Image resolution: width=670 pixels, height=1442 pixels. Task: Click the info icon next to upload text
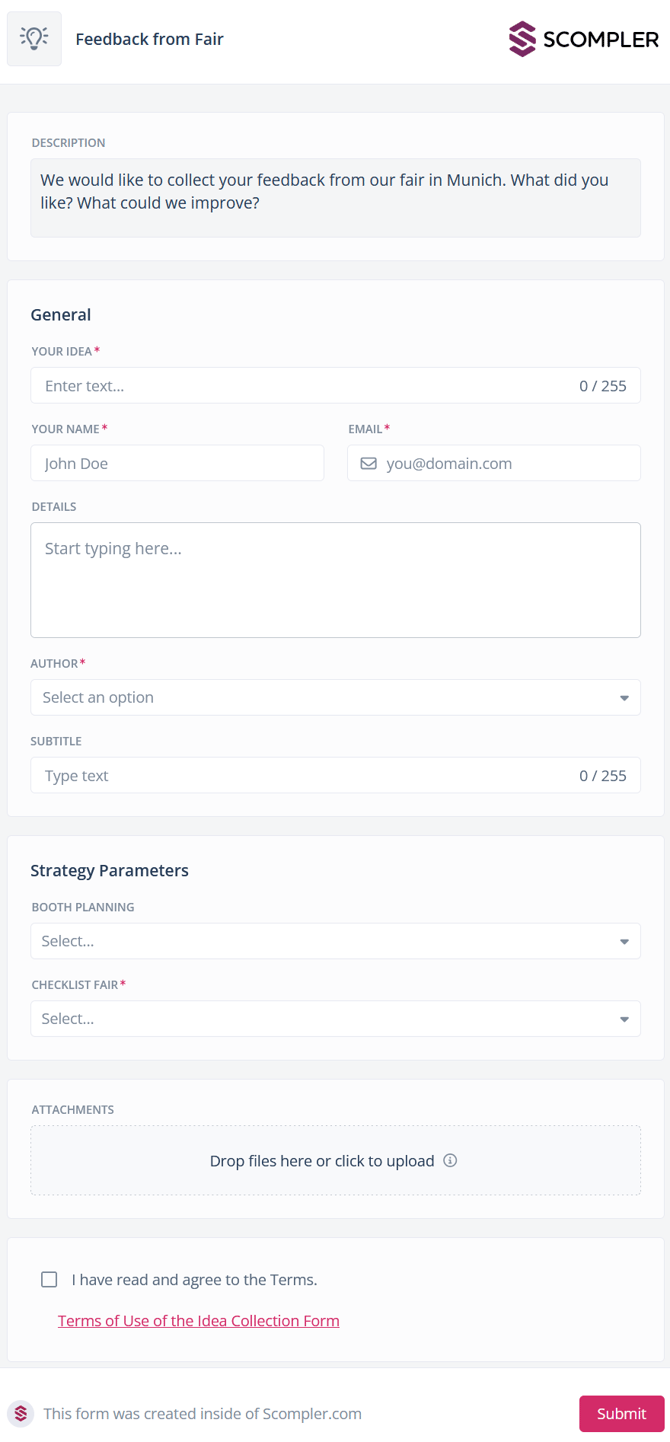click(x=450, y=1160)
